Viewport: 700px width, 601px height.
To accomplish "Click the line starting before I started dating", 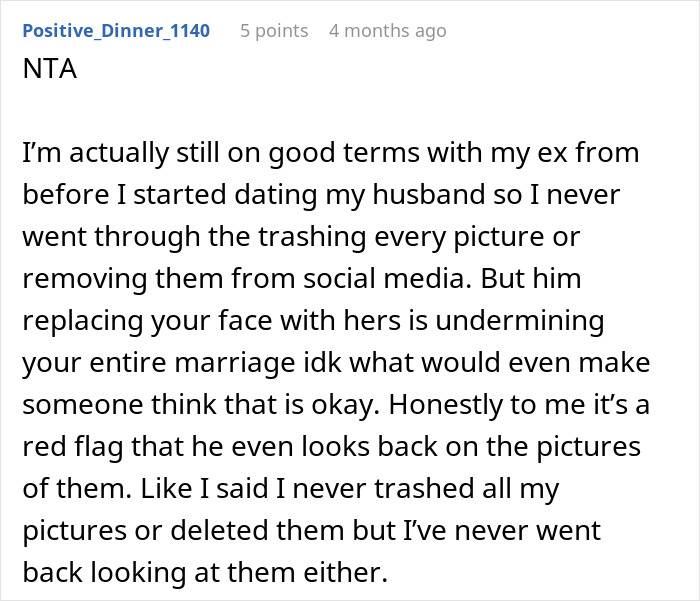I will coord(321,195).
